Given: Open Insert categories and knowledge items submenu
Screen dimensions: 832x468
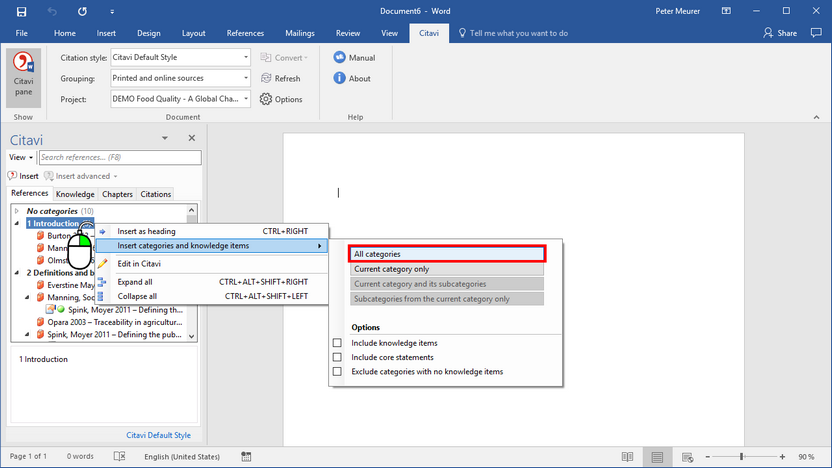Looking at the screenshot, I should 212,246.
